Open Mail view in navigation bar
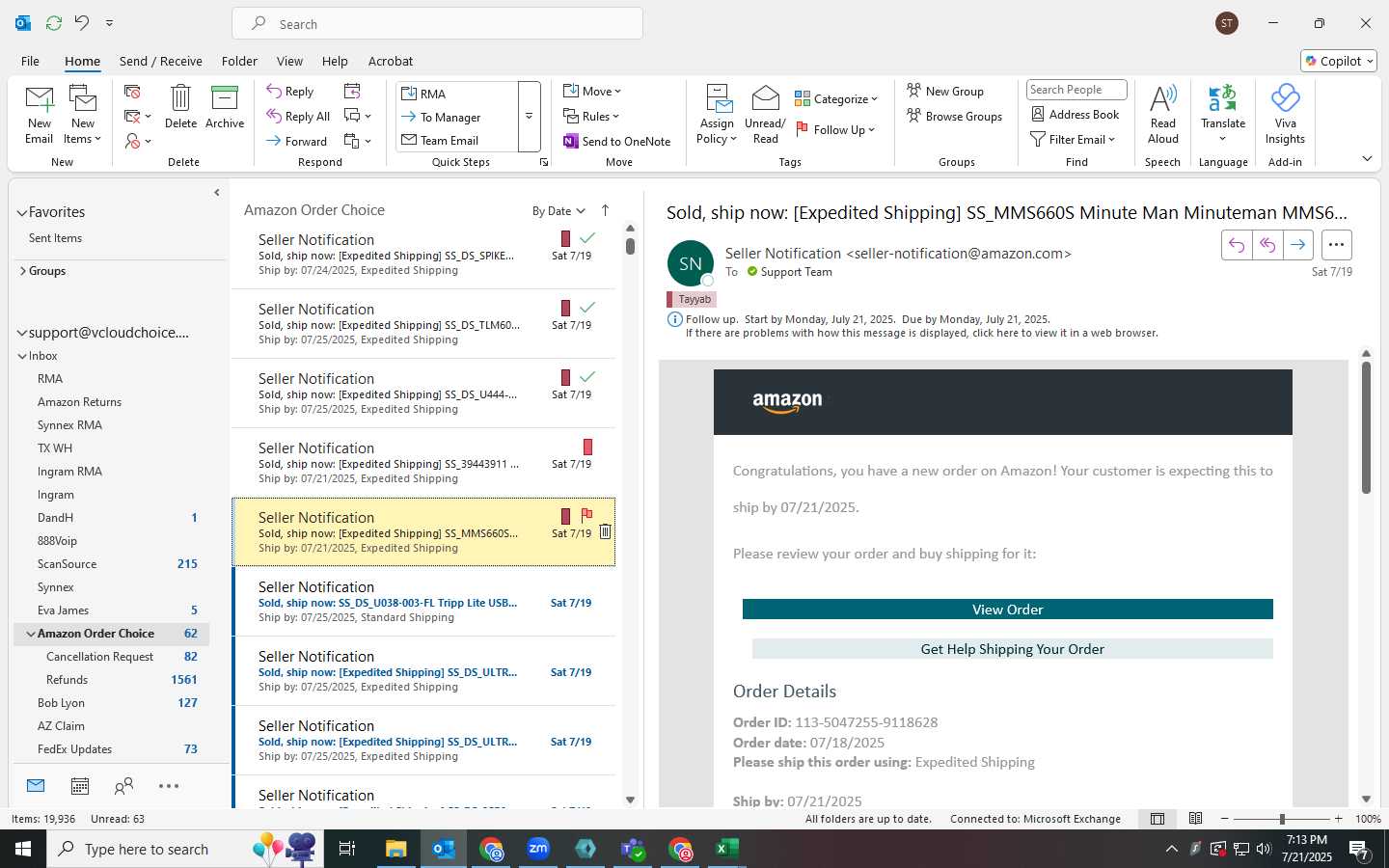 (36, 786)
